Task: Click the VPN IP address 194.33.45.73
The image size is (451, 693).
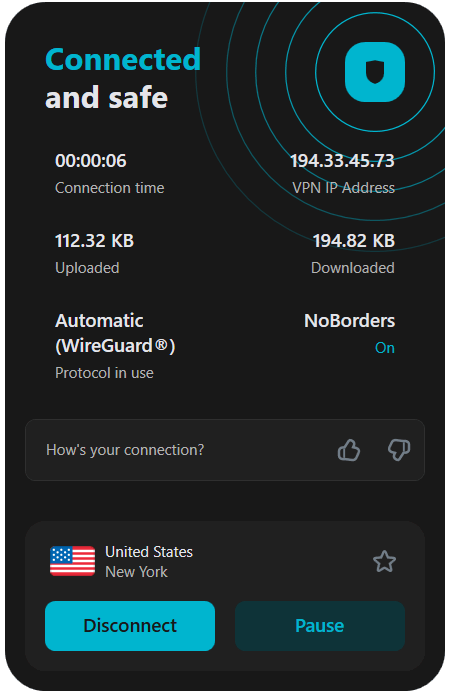Action: (x=342, y=161)
